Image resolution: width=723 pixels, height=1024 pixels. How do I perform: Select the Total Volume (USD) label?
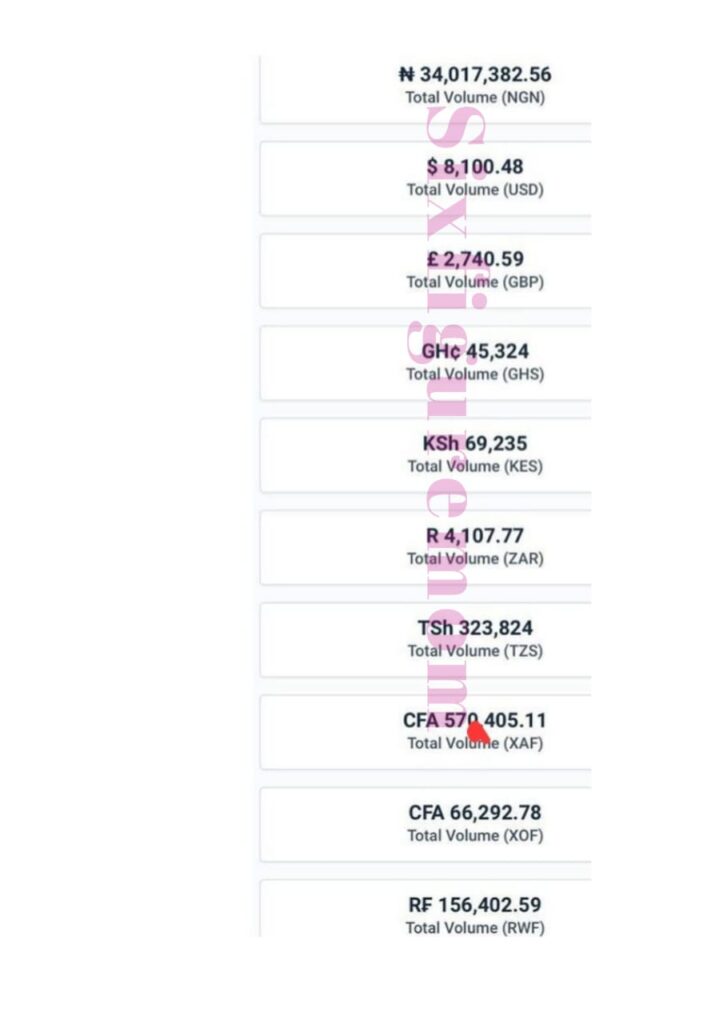pos(475,190)
